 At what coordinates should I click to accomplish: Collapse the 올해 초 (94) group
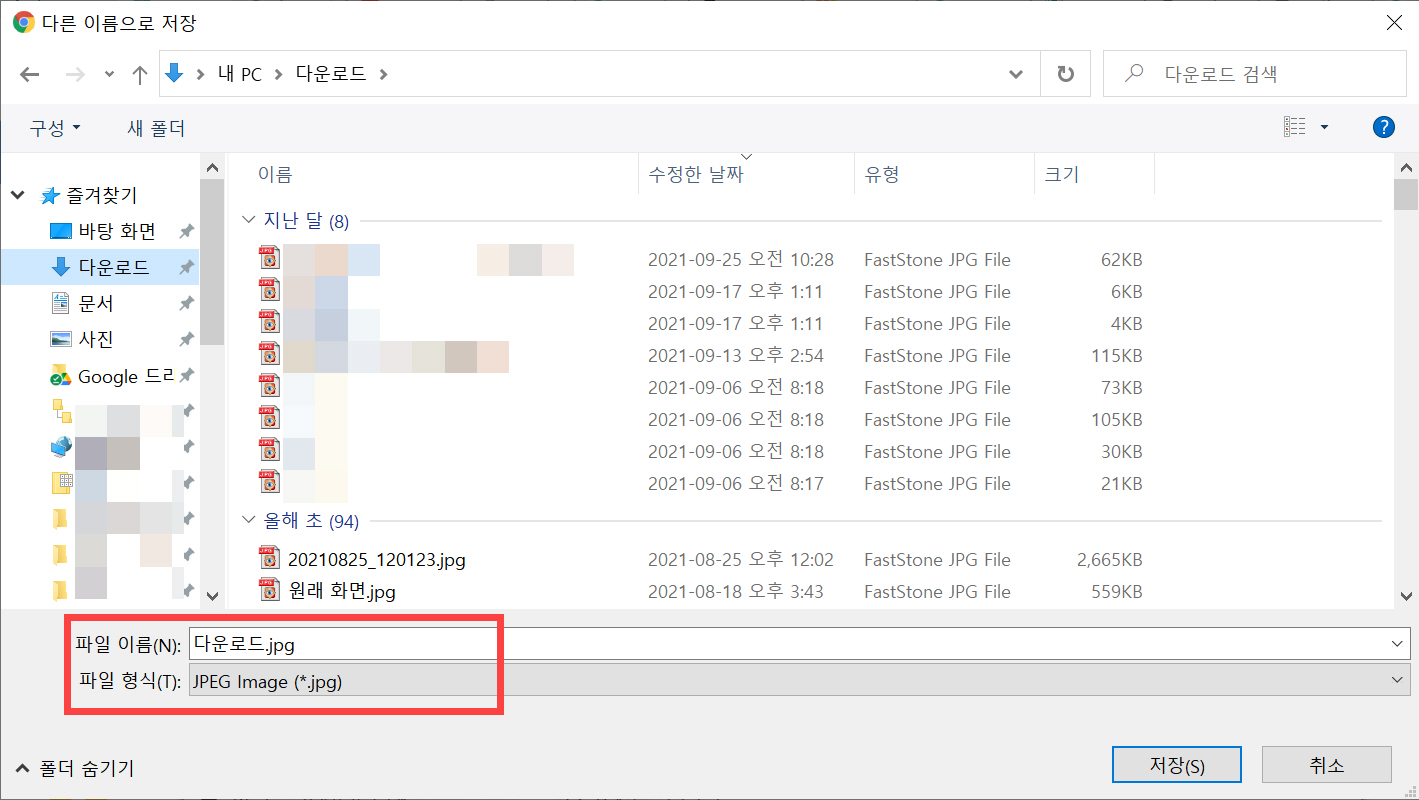[x=248, y=520]
